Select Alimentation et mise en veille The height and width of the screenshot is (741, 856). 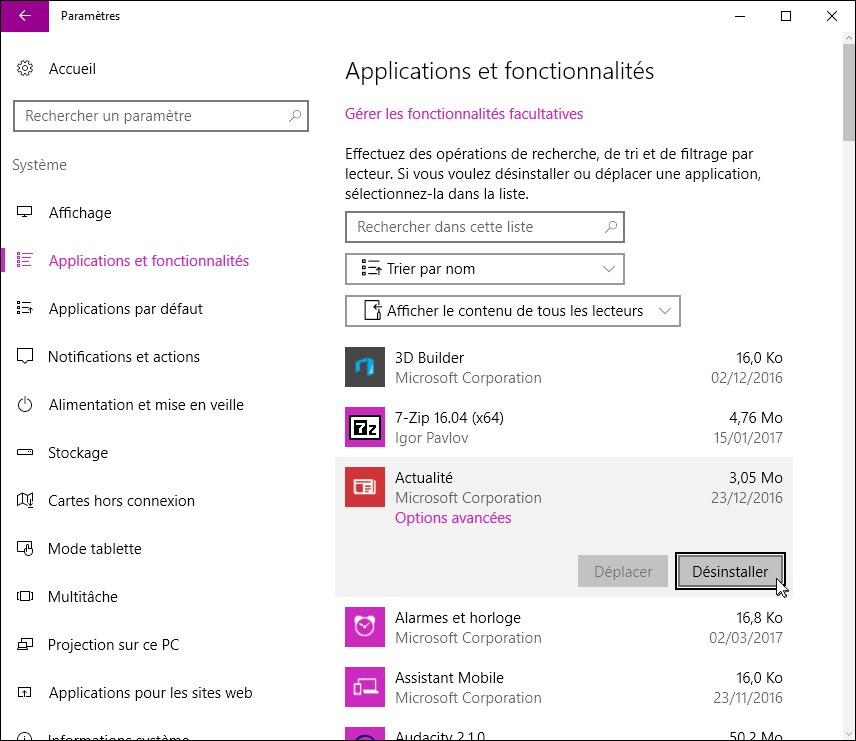(x=146, y=405)
